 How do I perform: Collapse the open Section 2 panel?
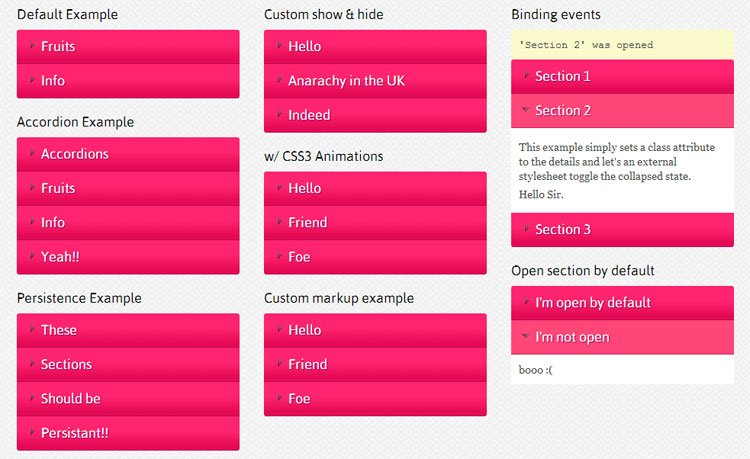tap(622, 111)
